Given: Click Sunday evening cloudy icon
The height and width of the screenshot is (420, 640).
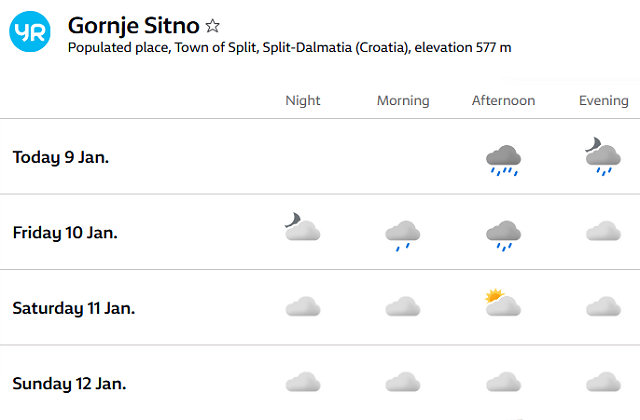Looking at the screenshot, I should 603,382.
